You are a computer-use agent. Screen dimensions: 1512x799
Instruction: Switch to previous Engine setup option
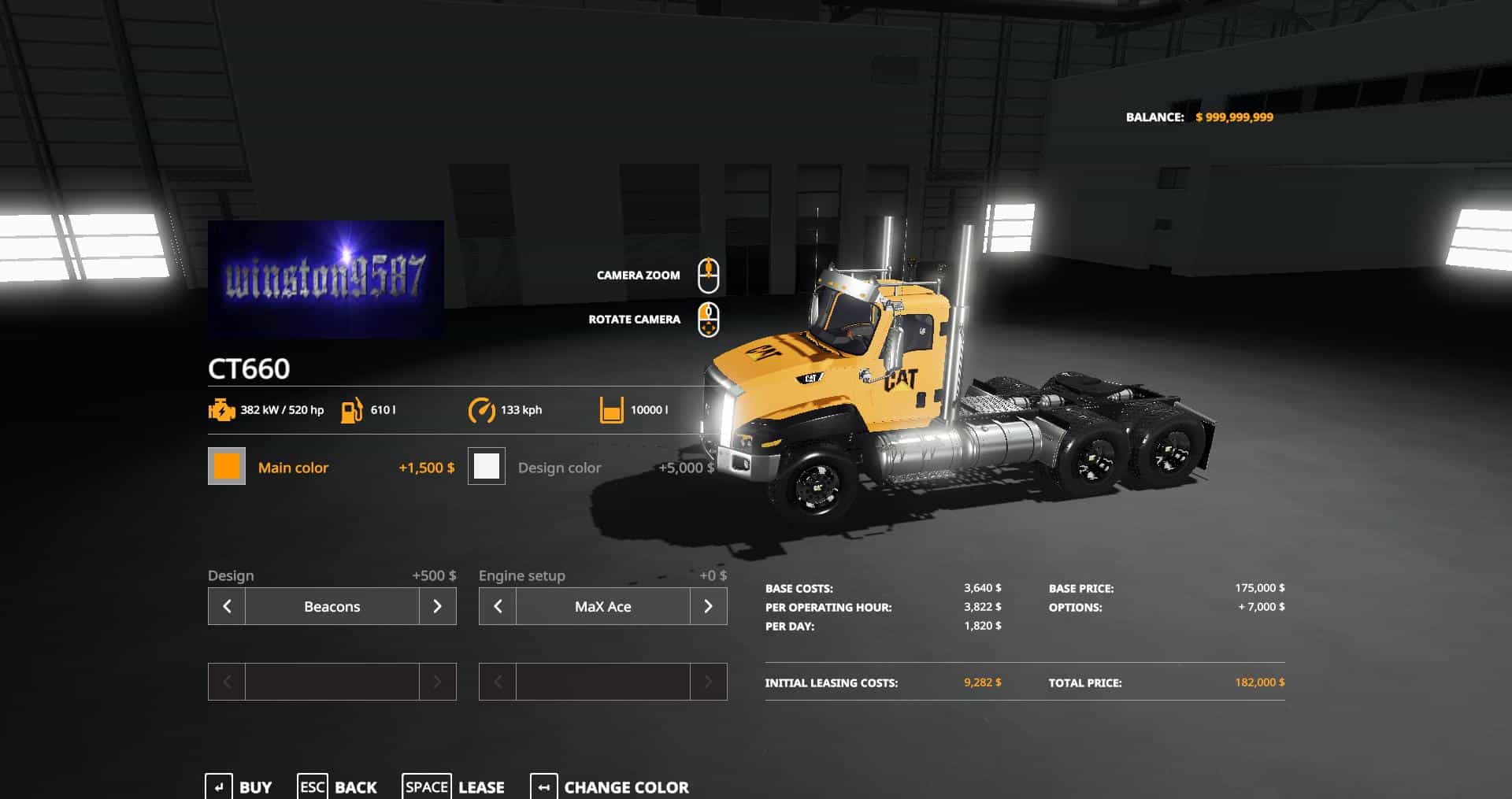pyautogui.click(x=498, y=606)
